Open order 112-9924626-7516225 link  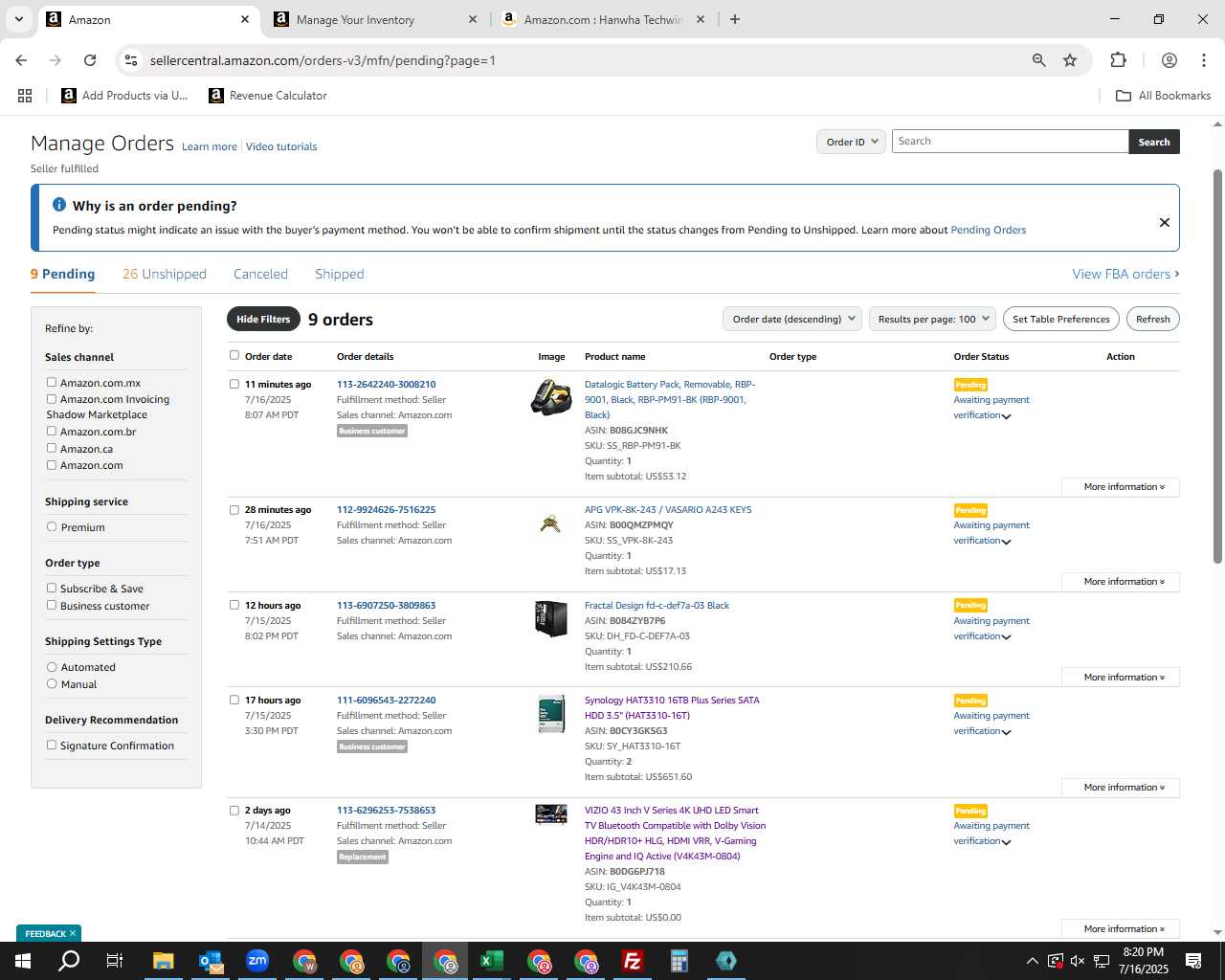(x=386, y=509)
